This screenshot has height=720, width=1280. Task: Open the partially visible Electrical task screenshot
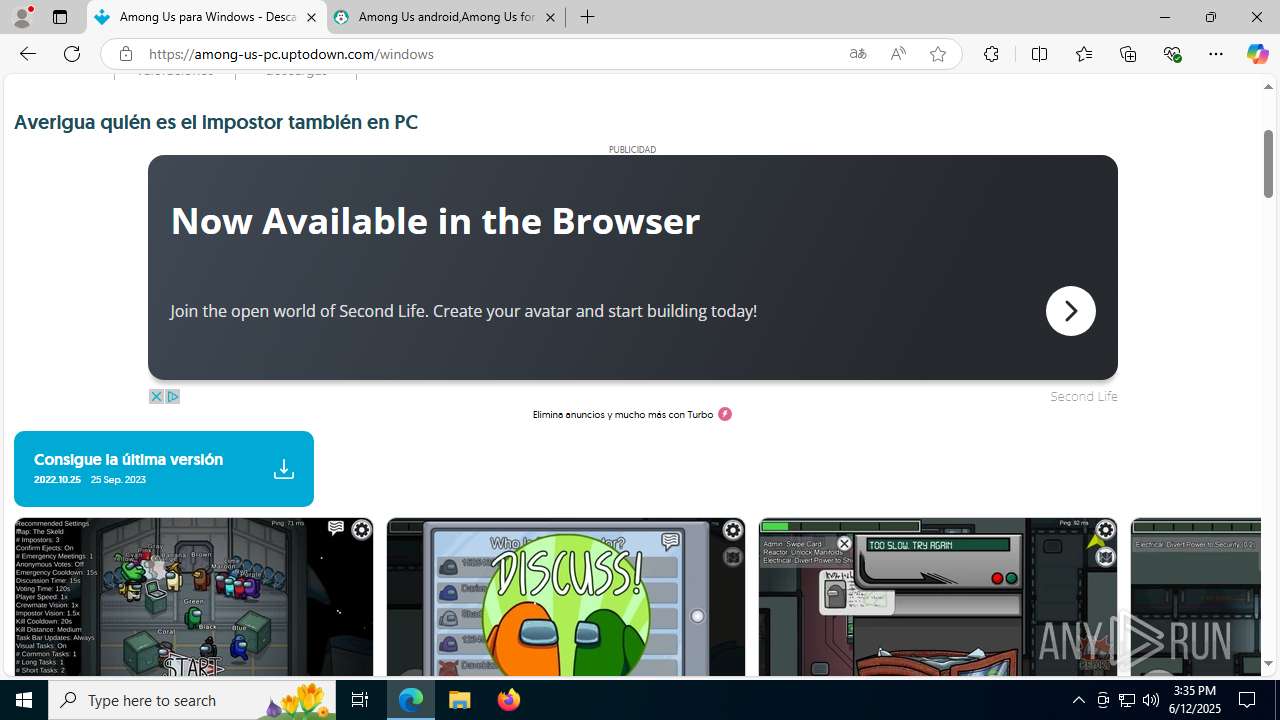pyautogui.click(x=1196, y=597)
